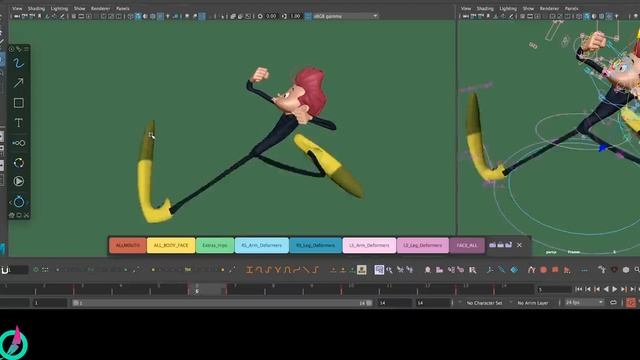
Task: Click the red circle record icon in shelf
Action: [543, 269]
